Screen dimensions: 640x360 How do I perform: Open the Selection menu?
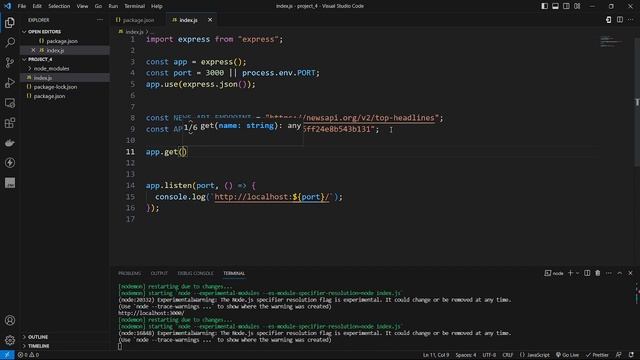tap(59, 6)
